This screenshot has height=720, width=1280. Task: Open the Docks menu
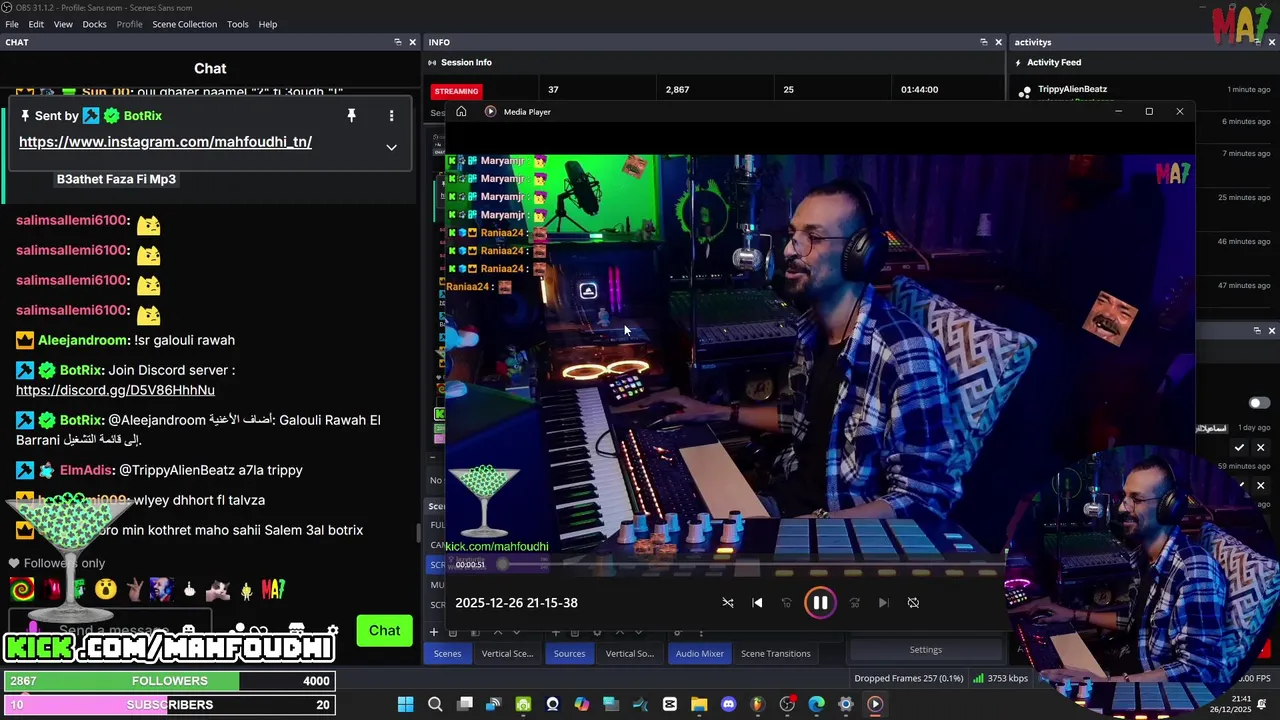click(94, 24)
